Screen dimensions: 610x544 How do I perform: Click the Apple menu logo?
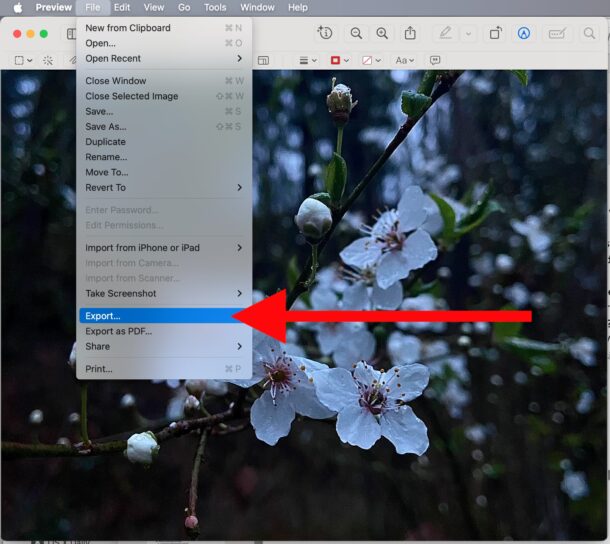(17, 7)
